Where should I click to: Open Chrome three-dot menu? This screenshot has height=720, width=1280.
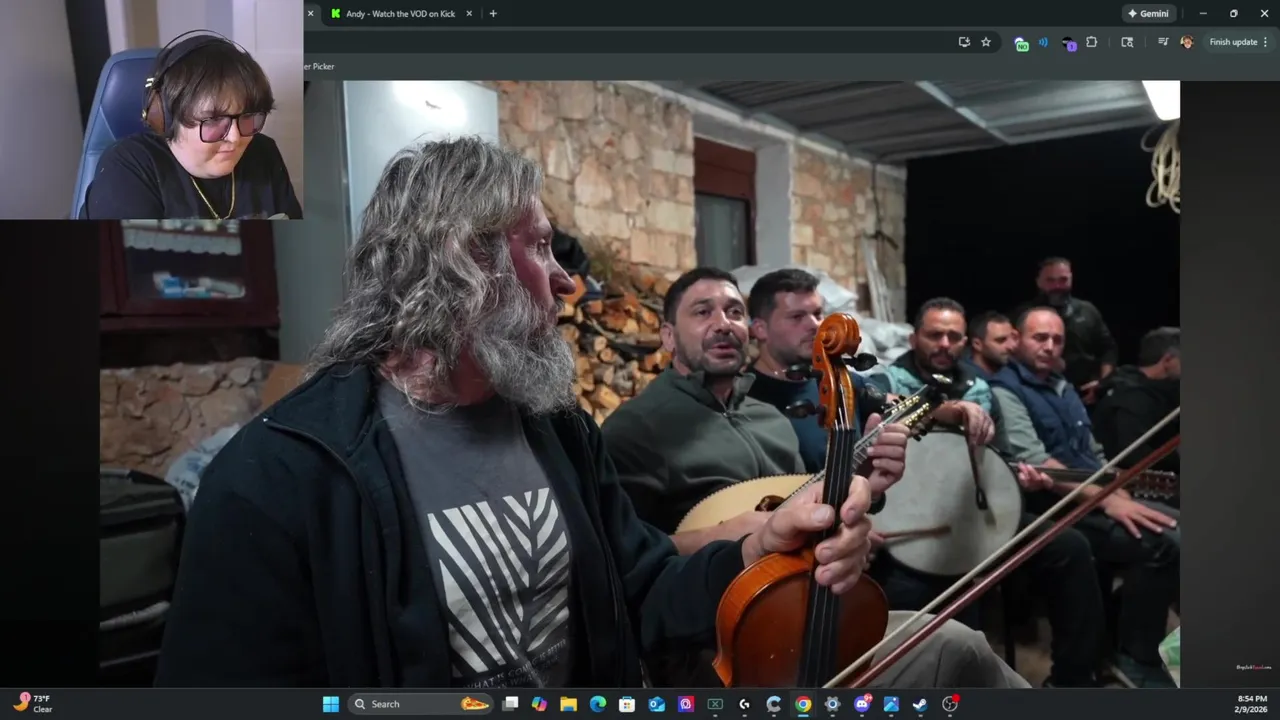tap(1265, 42)
